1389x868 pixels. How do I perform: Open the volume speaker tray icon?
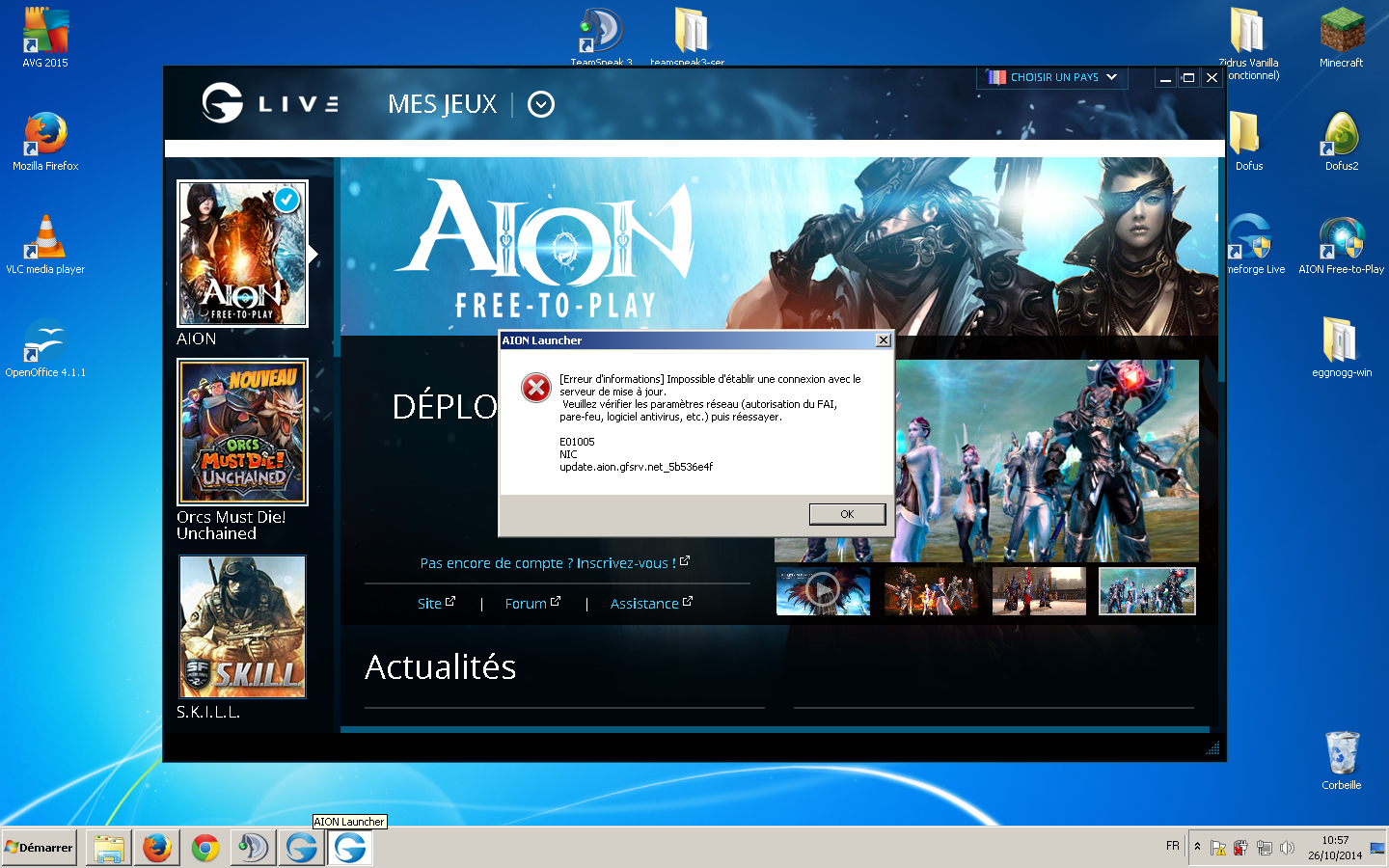coord(1287,848)
